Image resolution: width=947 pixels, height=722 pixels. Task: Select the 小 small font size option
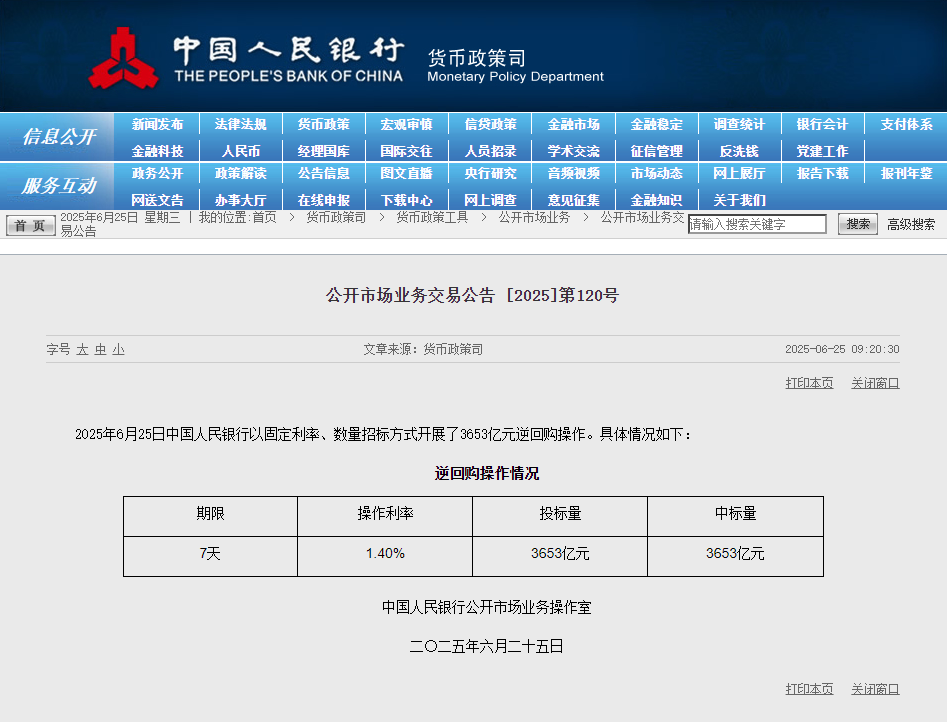coord(118,349)
